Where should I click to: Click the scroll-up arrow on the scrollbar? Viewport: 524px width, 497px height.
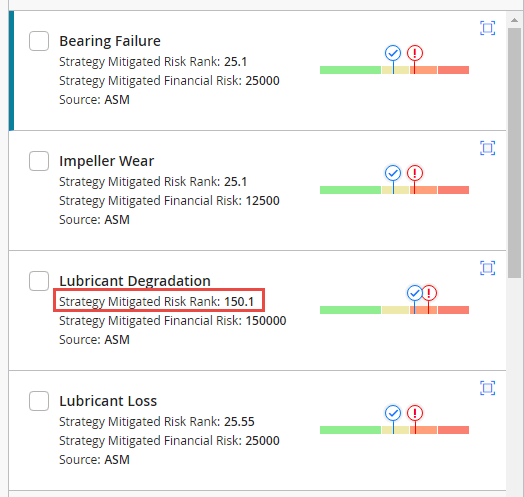(x=514, y=20)
